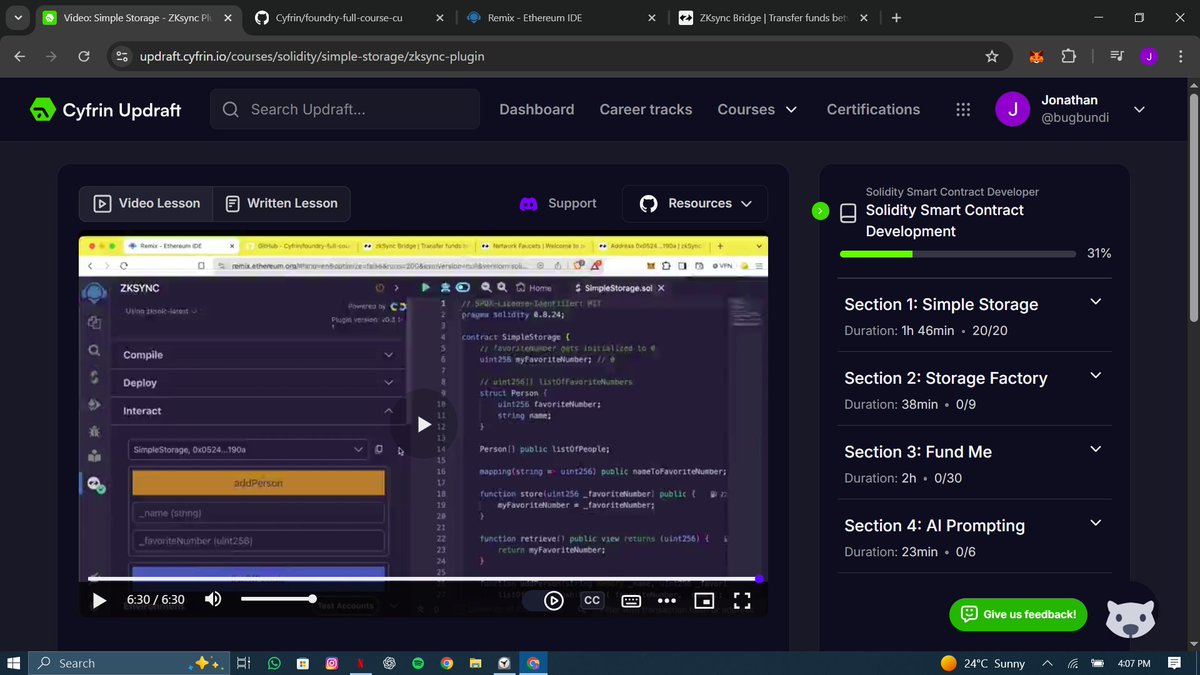
Task: Seek on the video progress bar
Action: point(424,579)
